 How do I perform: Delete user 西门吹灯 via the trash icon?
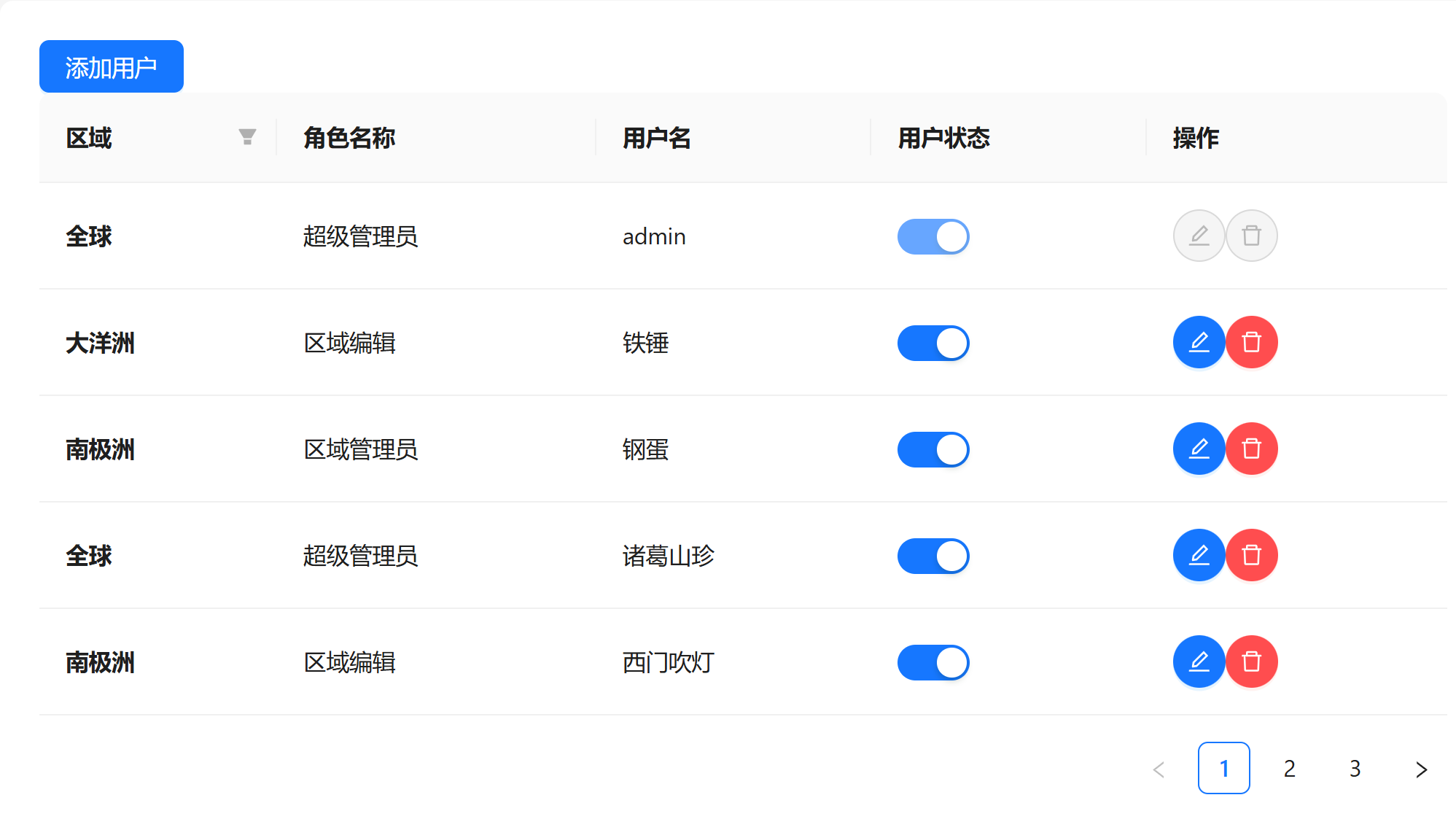pyautogui.click(x=1251, y=662)
